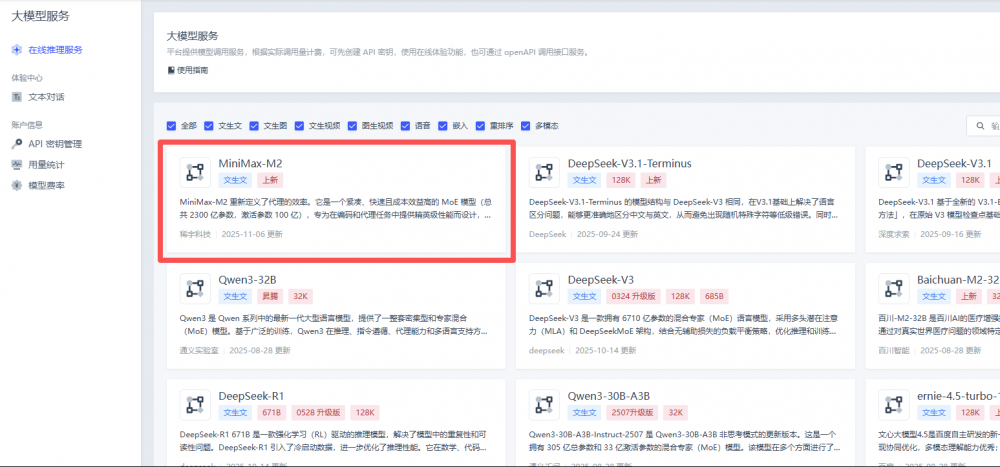The height and width of the screenshot is (467, 1000).
Task: Open the DeepSeek-V3.1-Terminus model title
Action: pos(629,163)
